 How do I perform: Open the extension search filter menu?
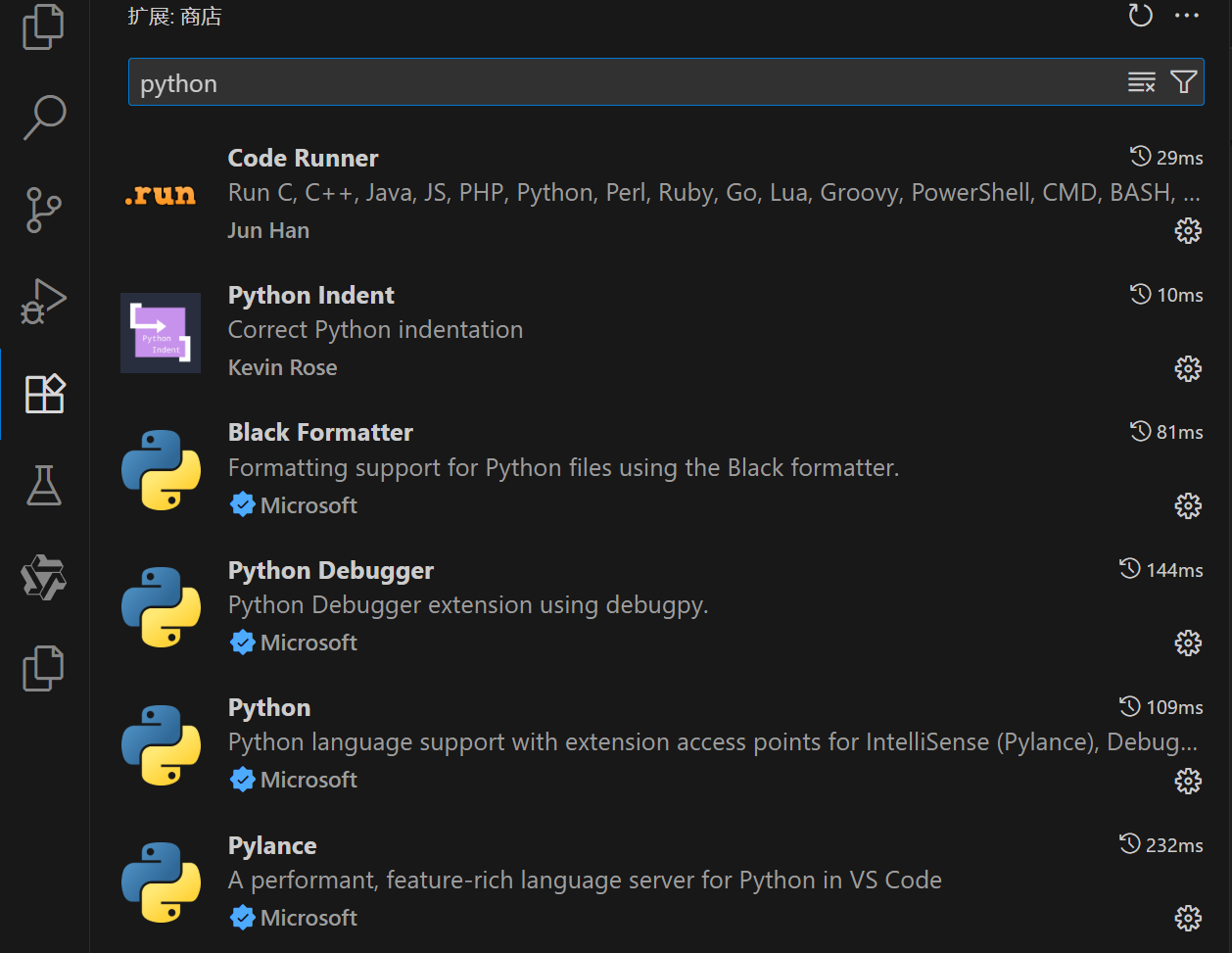(x=1183, y=82)
